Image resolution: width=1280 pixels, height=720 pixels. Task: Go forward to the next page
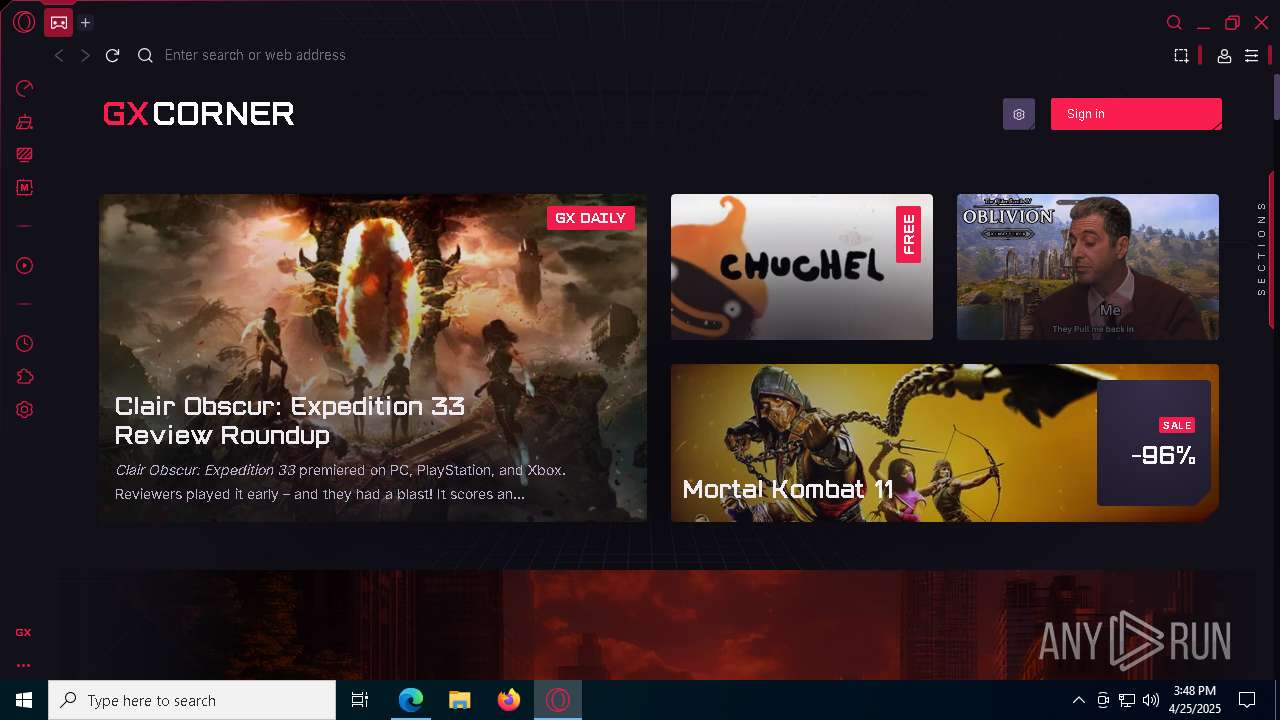click(85, 55)
